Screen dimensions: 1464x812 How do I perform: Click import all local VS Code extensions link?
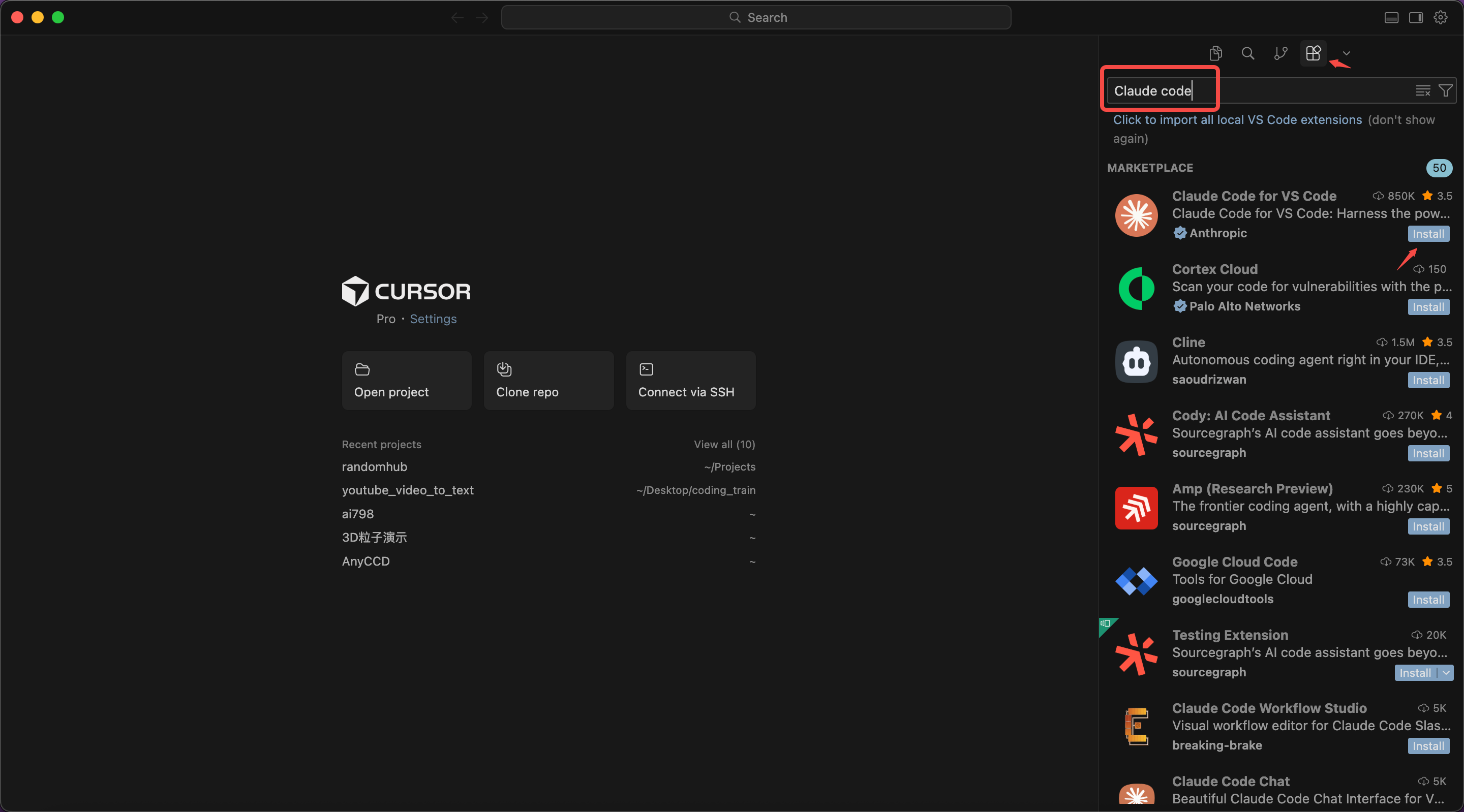1237,120
